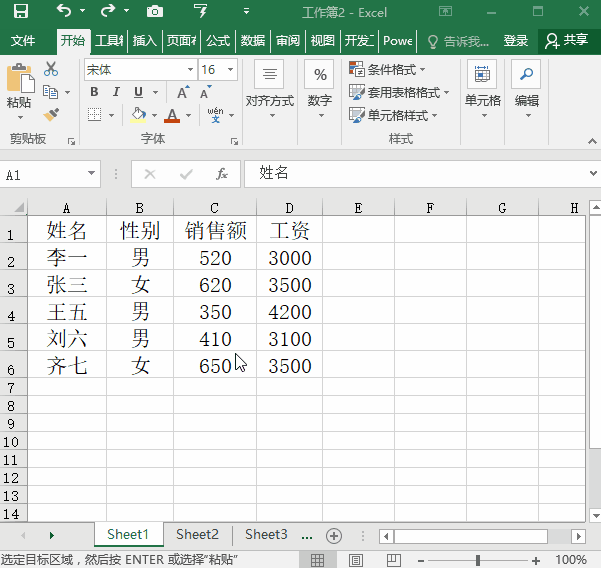Select cell C3 containing 620
601x568 pixels.
(x=215, y=285)
